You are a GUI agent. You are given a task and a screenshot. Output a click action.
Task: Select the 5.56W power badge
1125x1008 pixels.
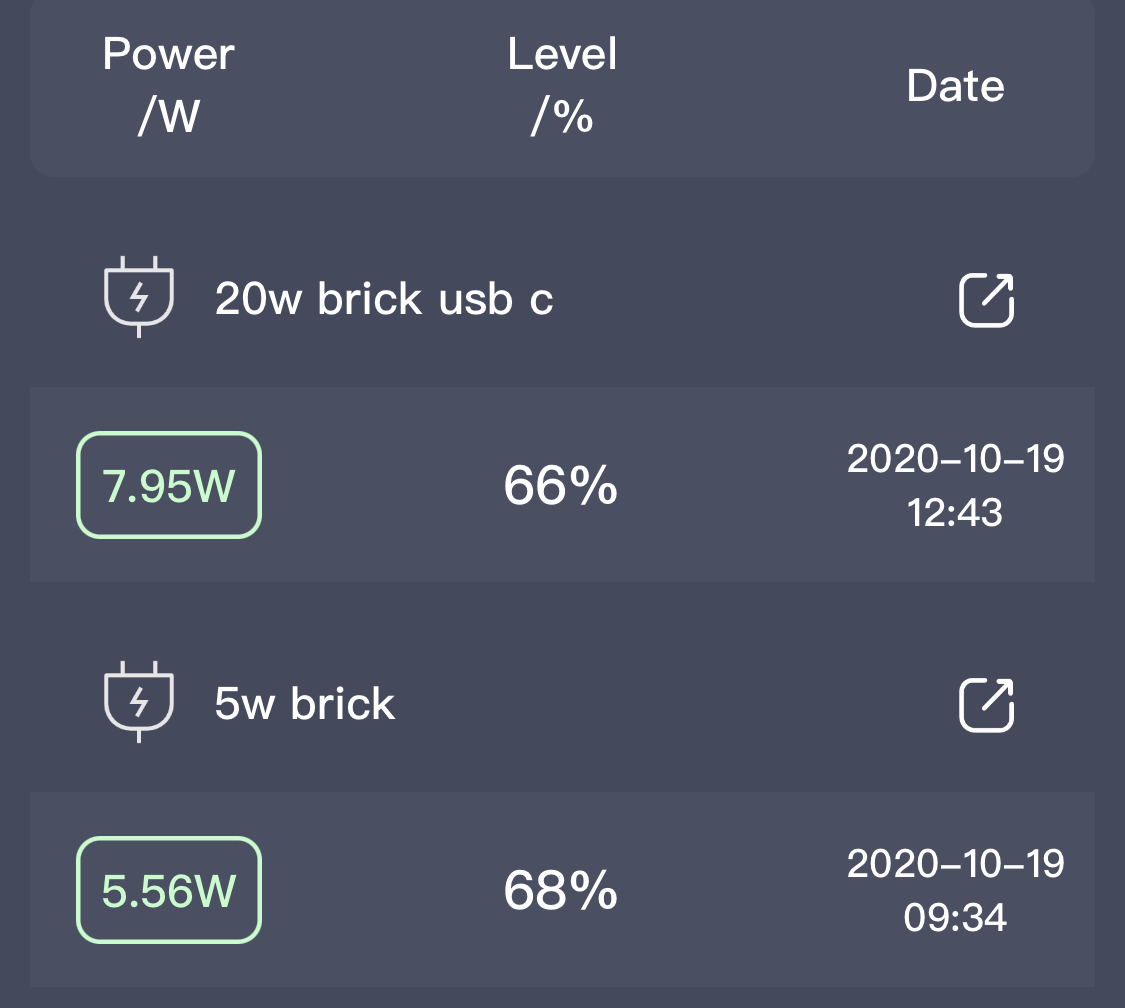(x=169, y=890)
